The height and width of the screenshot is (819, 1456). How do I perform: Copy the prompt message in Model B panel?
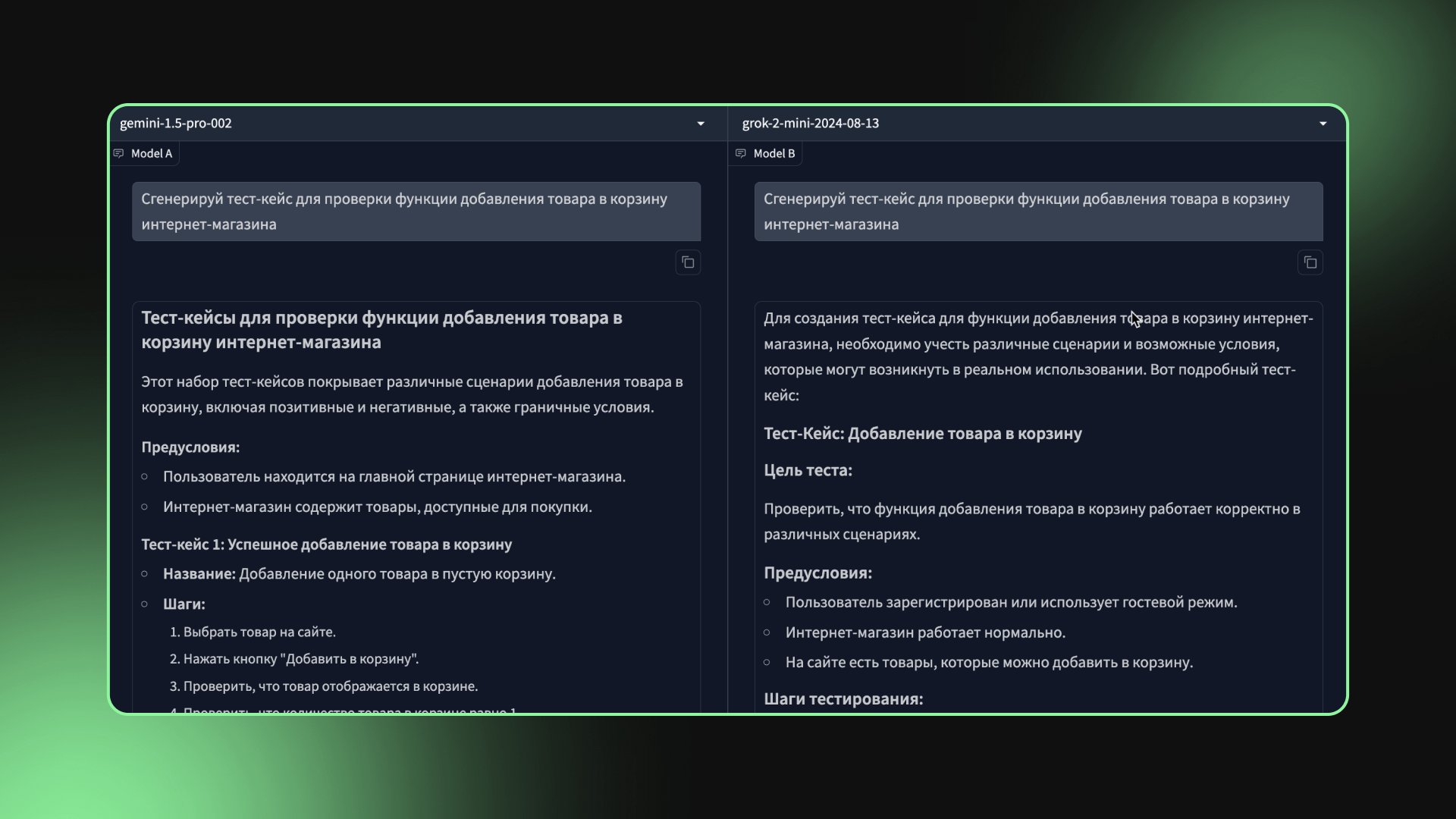pos(1310,262)
